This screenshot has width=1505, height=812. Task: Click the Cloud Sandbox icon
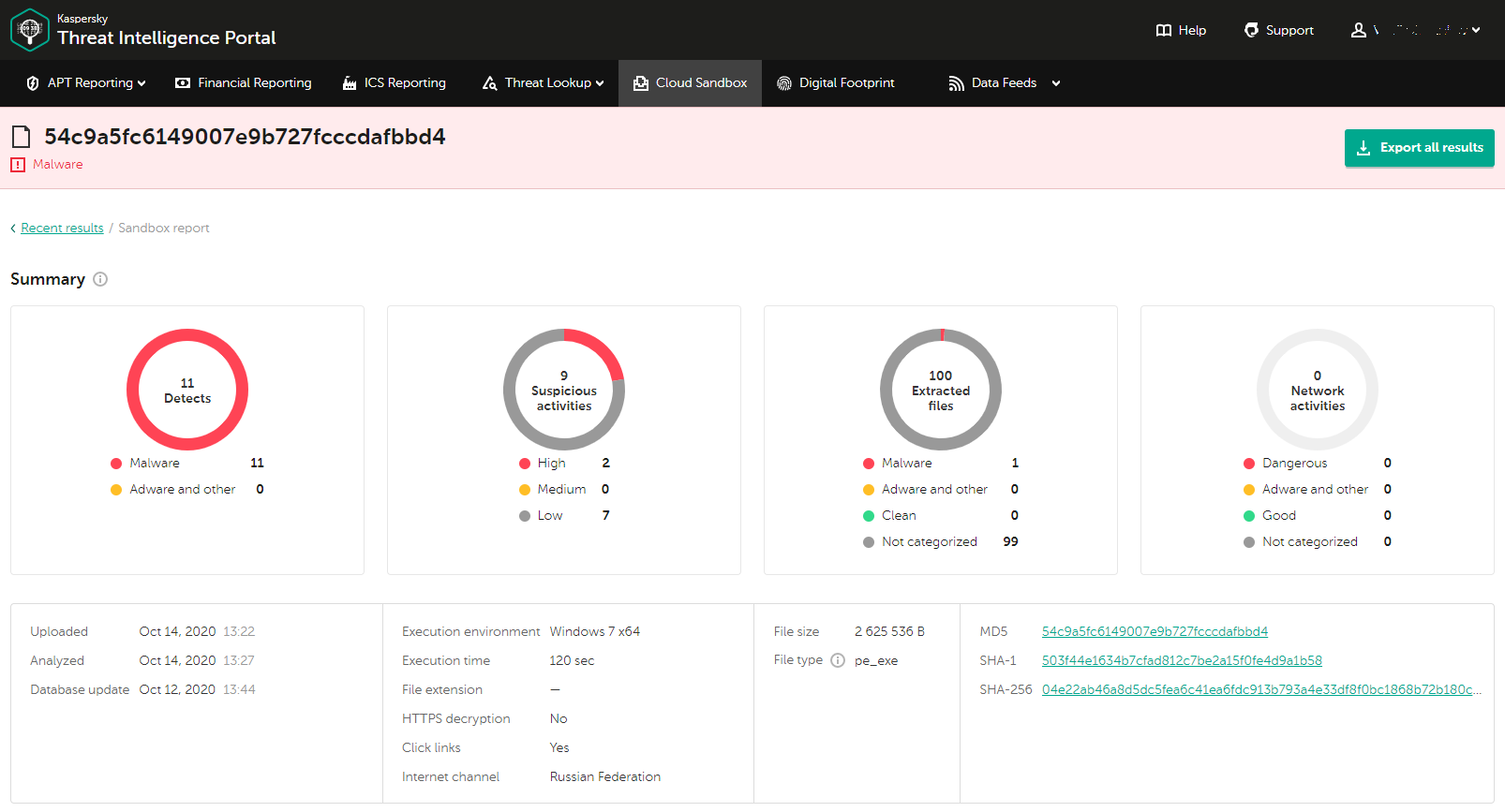click(641, 83)
